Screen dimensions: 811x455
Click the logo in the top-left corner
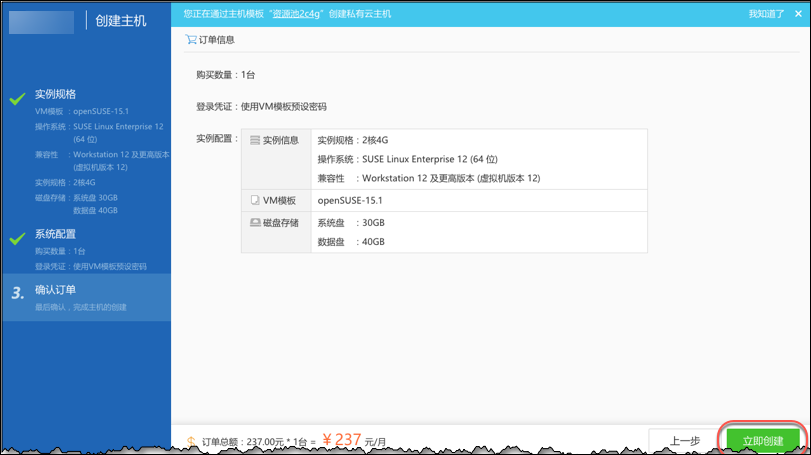(x=41, y=21)
